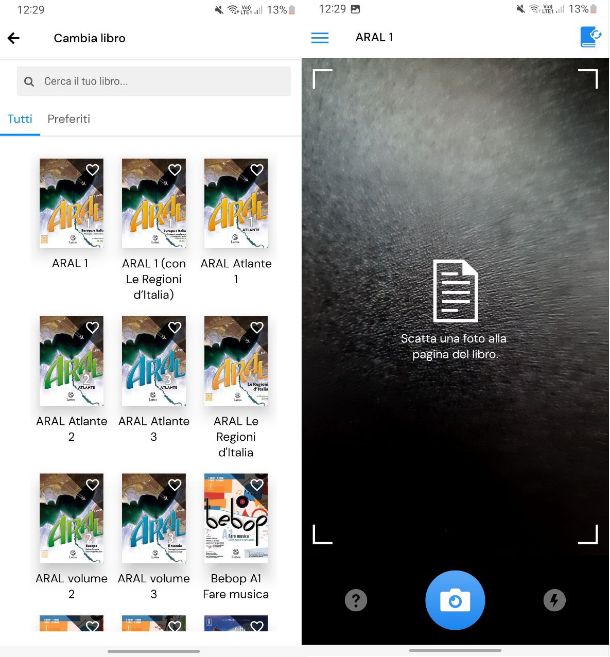
Task: Switch to the Tutti tab
Action: click(x=20, y=119)
